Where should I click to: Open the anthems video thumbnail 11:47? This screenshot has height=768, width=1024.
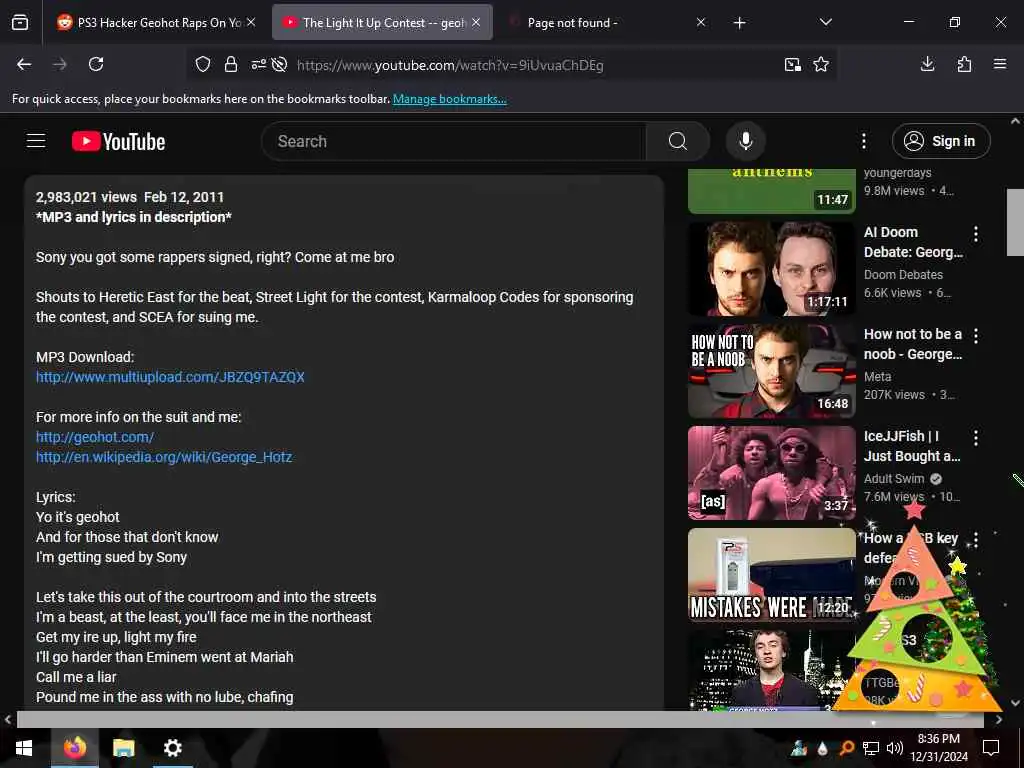[771, 191]
